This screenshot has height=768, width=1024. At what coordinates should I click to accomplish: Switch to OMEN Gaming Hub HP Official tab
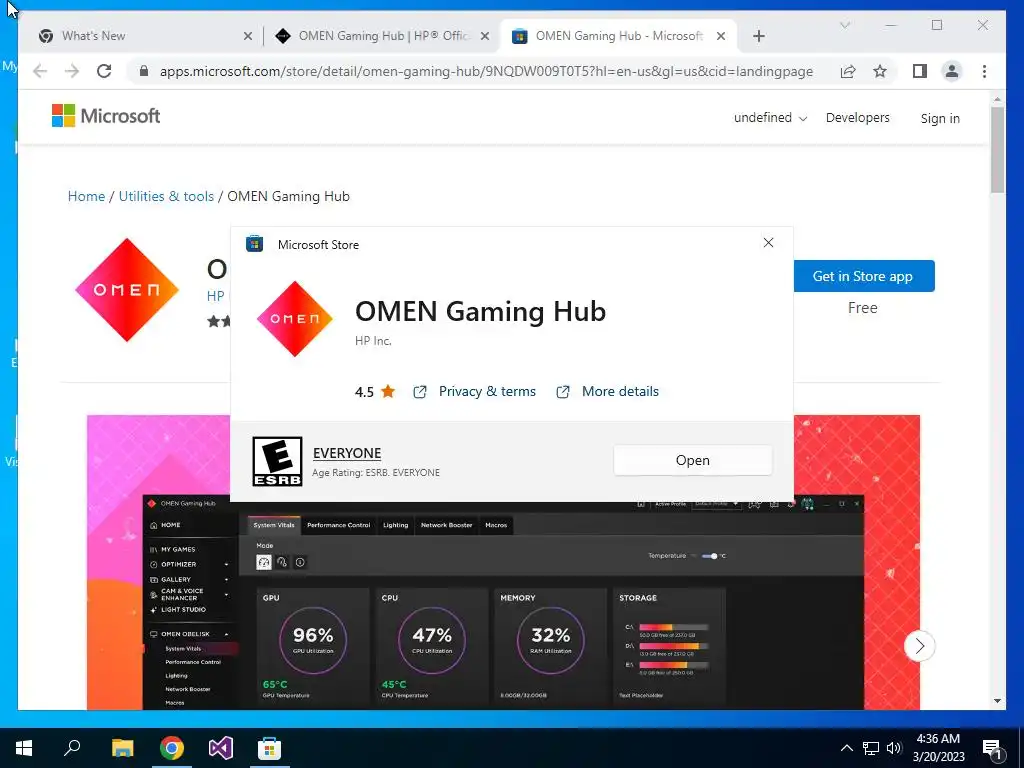coord(382,36)
